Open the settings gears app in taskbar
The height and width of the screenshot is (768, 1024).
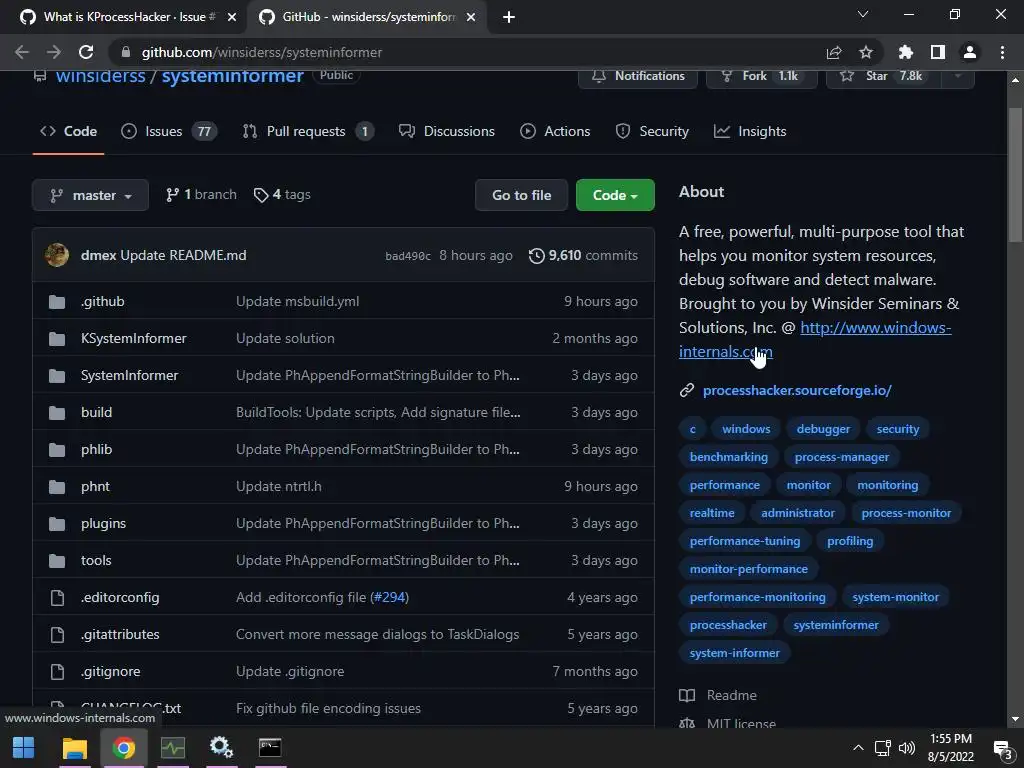tap(221, 748)
